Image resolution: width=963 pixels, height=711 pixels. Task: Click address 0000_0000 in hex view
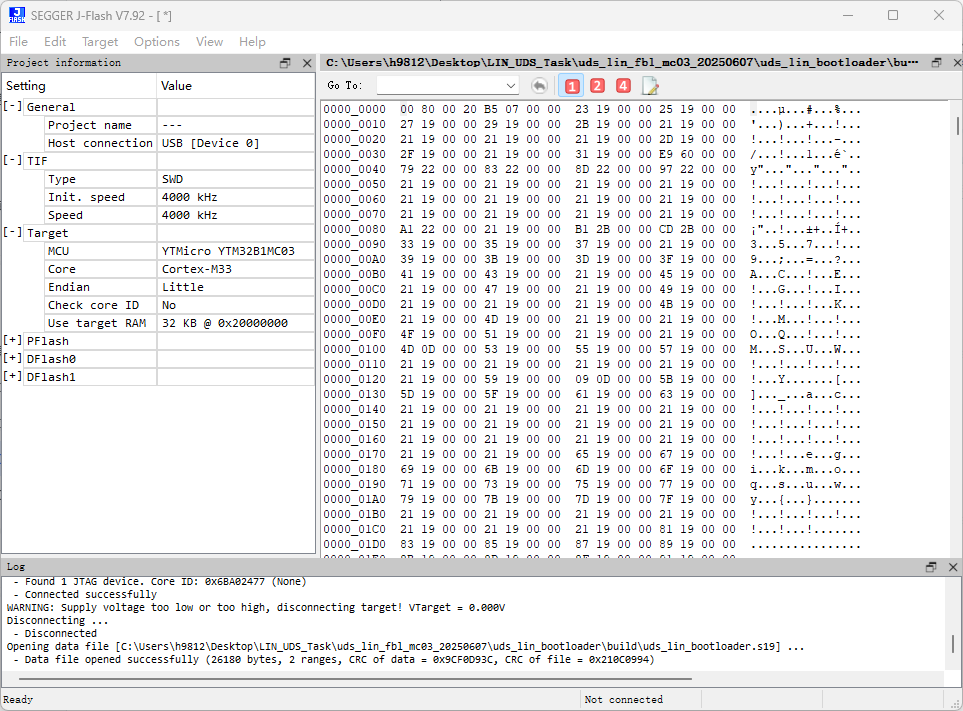[354, 109]
